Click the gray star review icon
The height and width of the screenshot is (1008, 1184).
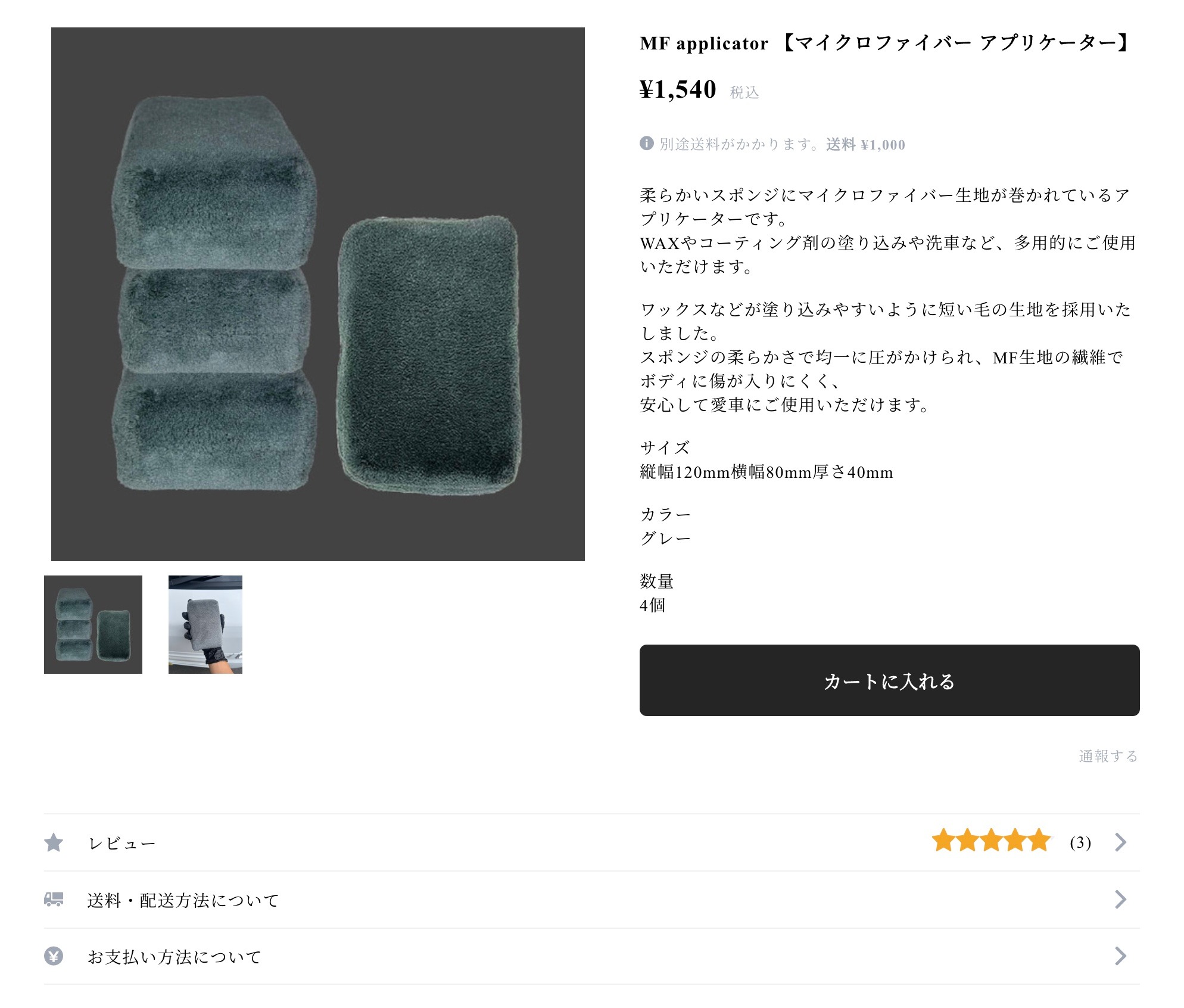point(54,842)
